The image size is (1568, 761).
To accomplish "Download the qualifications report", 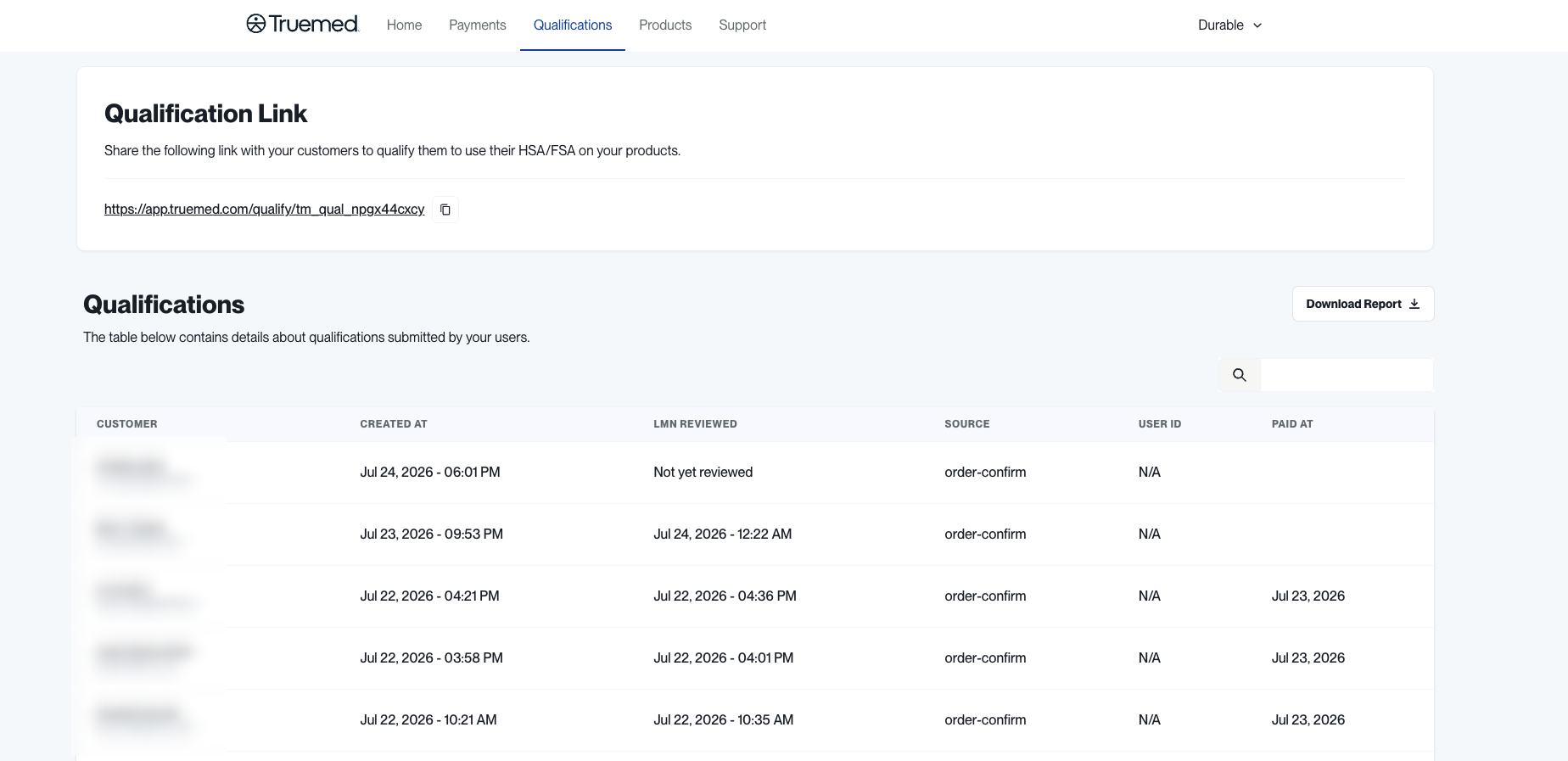I will 1363,304.
